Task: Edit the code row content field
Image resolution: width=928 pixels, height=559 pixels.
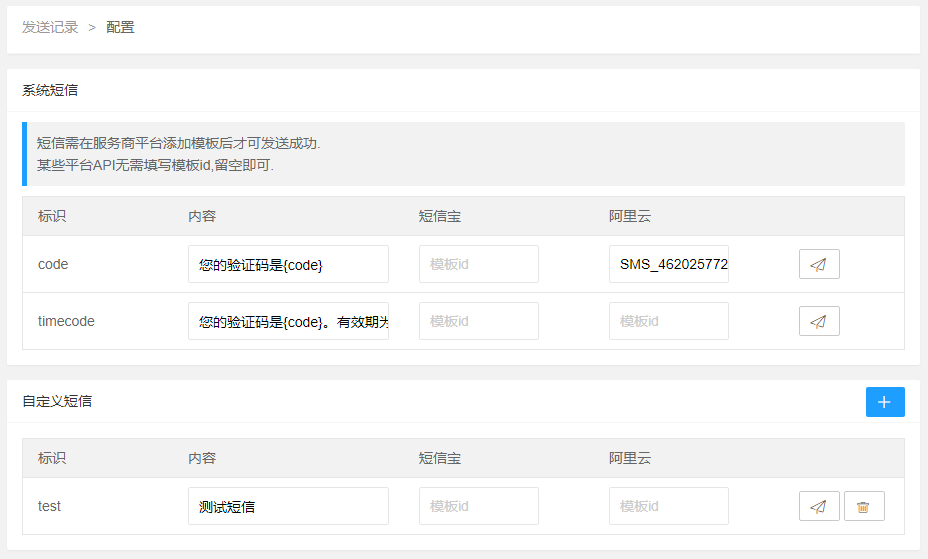Action: tap(288, 264)
